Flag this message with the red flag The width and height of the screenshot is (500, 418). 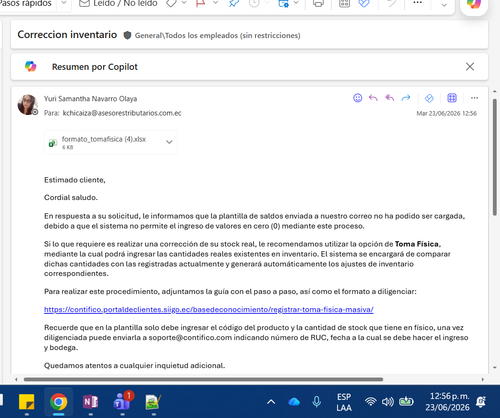click(x=200, y=3)
